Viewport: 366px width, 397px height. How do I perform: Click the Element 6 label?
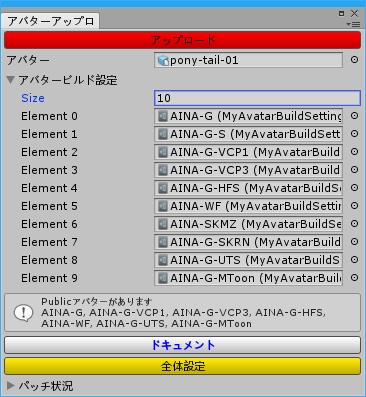49,224
